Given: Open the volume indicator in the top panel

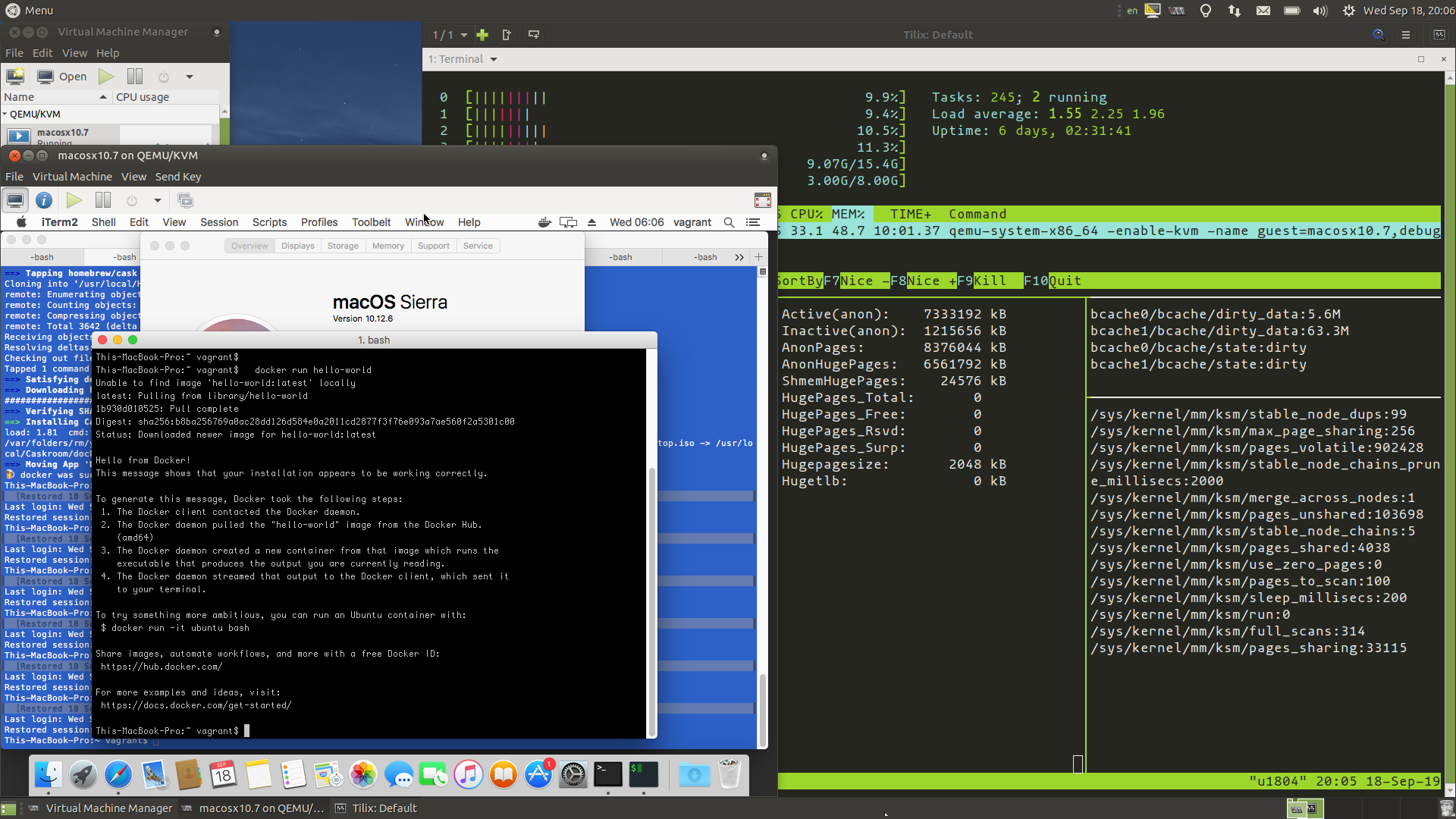Looking at the screenshot, I should (x=1320, y=11).
